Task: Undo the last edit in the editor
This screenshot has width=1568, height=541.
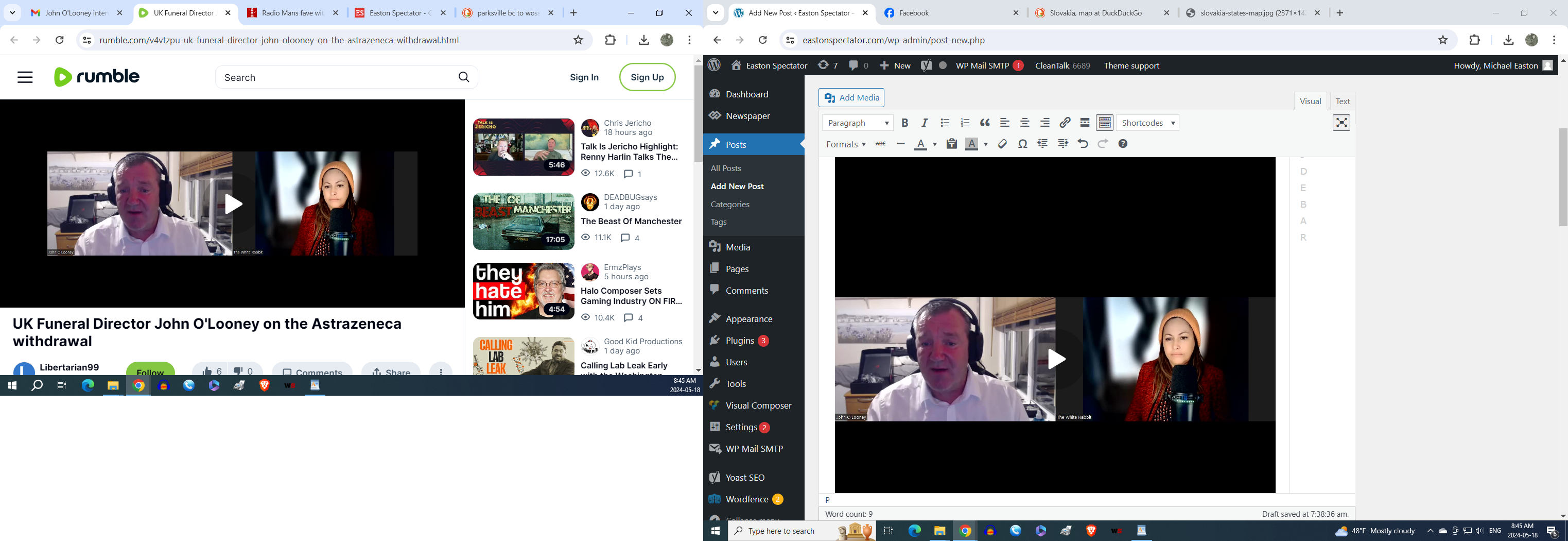Action: [1082, 144]
